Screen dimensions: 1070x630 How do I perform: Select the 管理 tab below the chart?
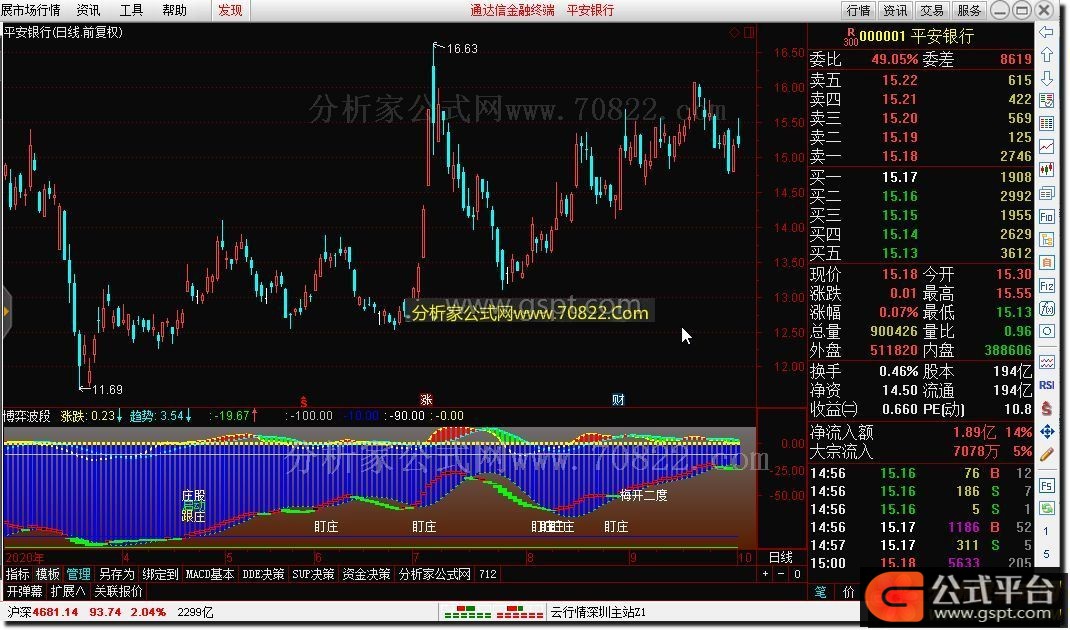click(78, 574)
